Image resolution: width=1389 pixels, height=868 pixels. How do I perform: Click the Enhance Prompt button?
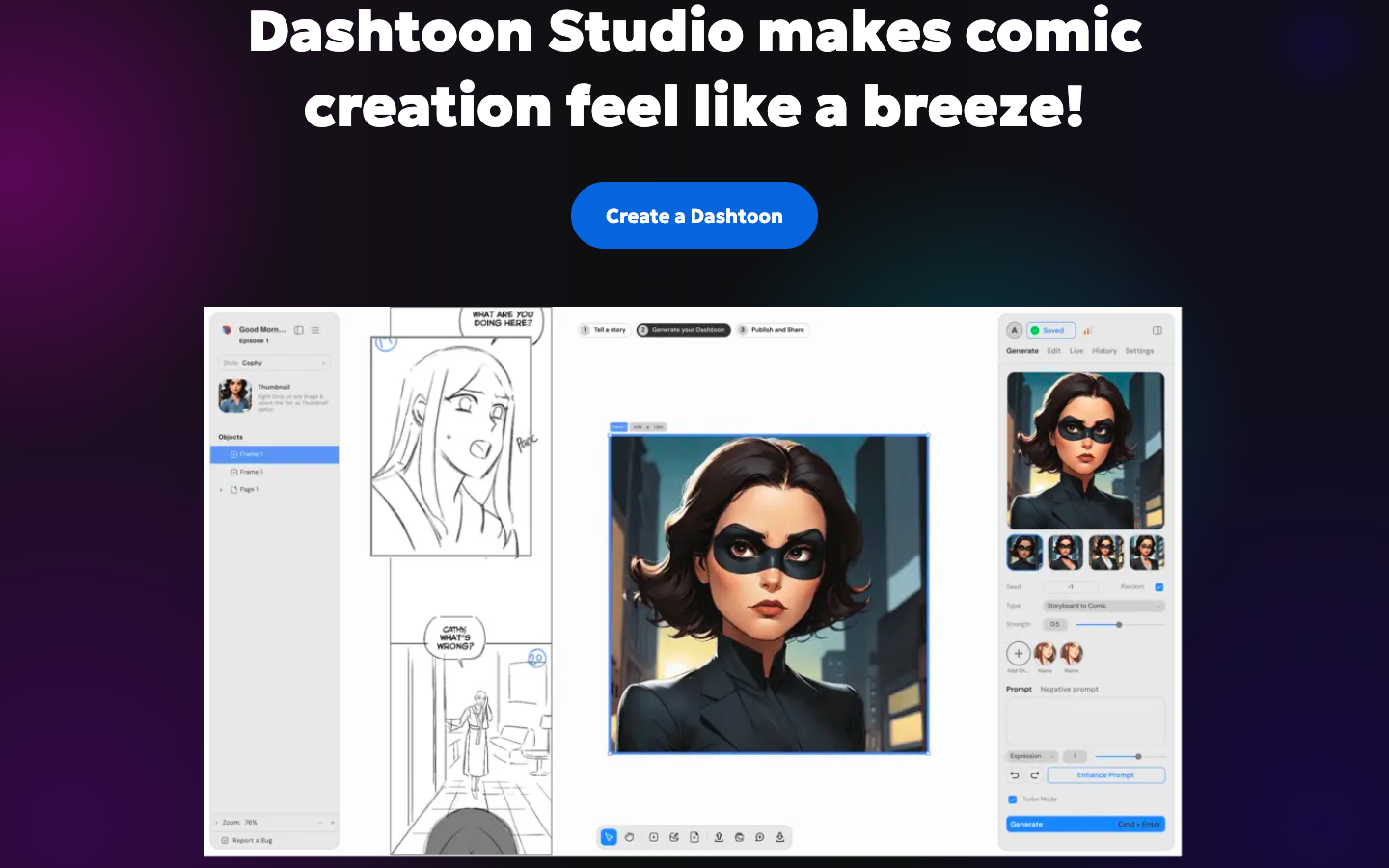(x=1106, y=775)
